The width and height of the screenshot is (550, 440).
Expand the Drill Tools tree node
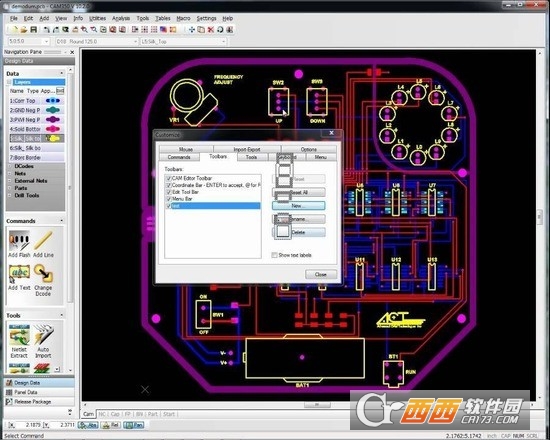9,195
